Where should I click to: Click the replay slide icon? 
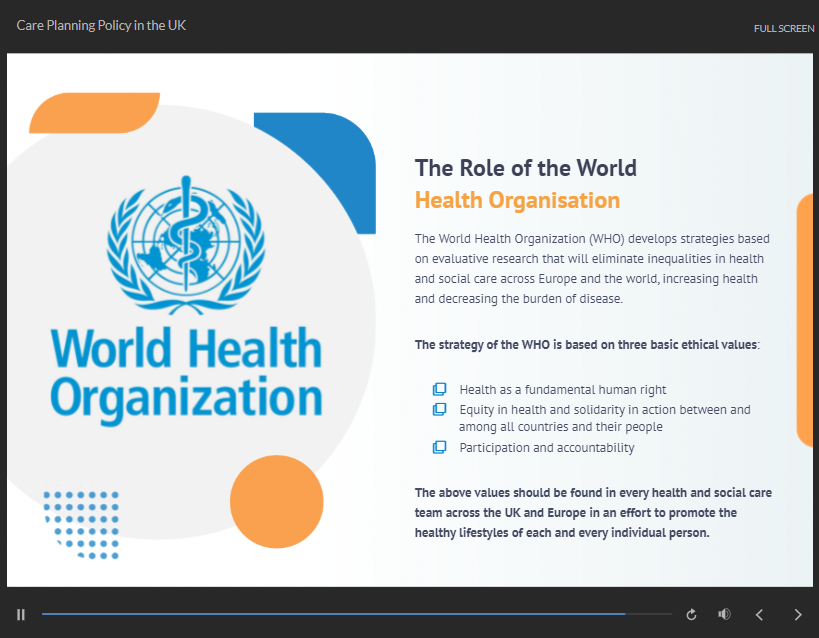point(691,614)
